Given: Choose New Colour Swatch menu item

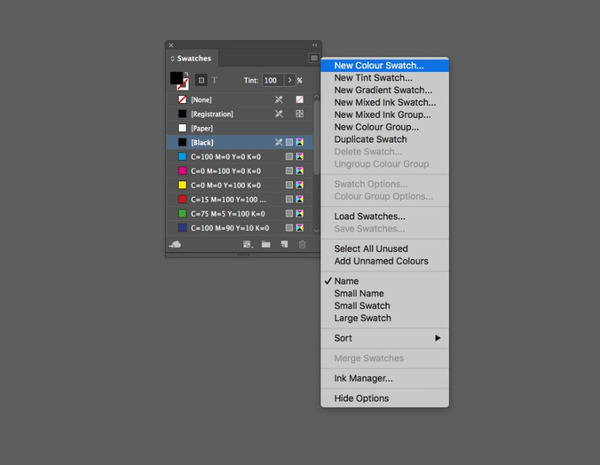Looking at the screenshot, I should 379,66.
